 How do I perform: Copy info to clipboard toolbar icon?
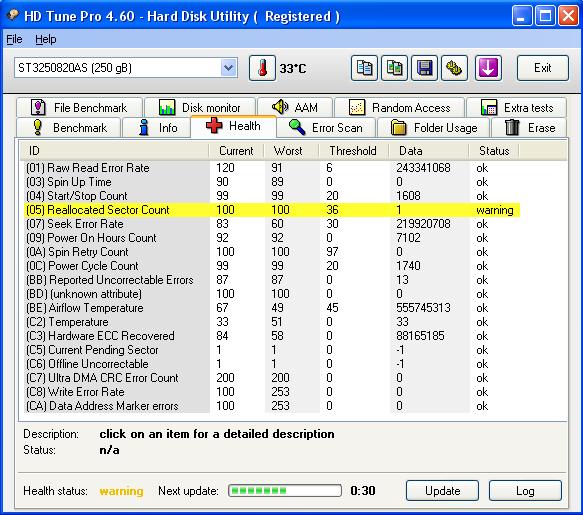pos(364,68)
